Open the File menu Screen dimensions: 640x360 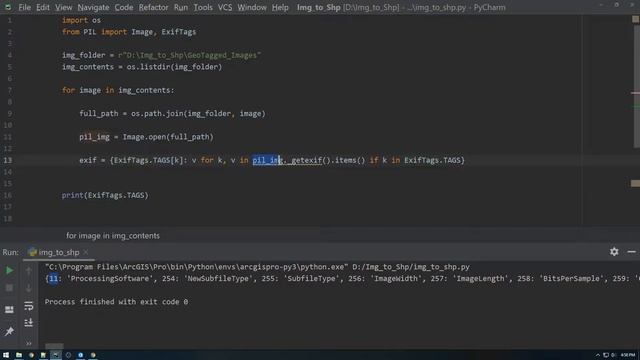pyautogui.click(x=24, y=7)
